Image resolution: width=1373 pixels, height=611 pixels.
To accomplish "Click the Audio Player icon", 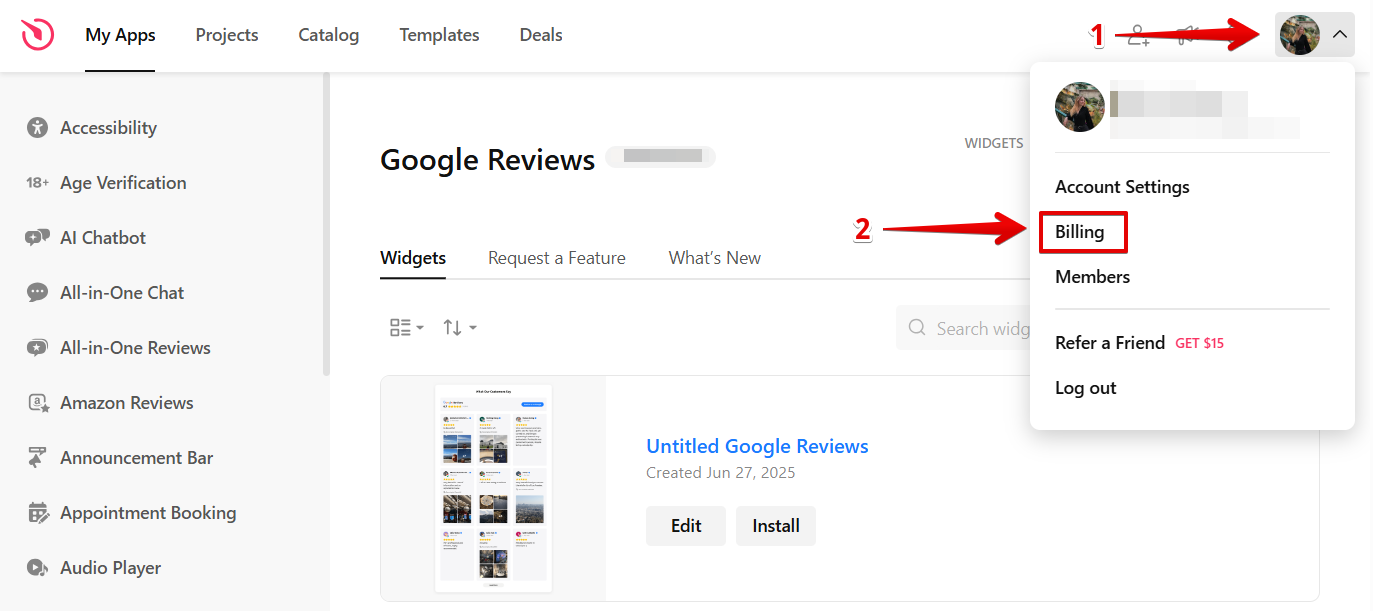I will (x=38, y=568).
